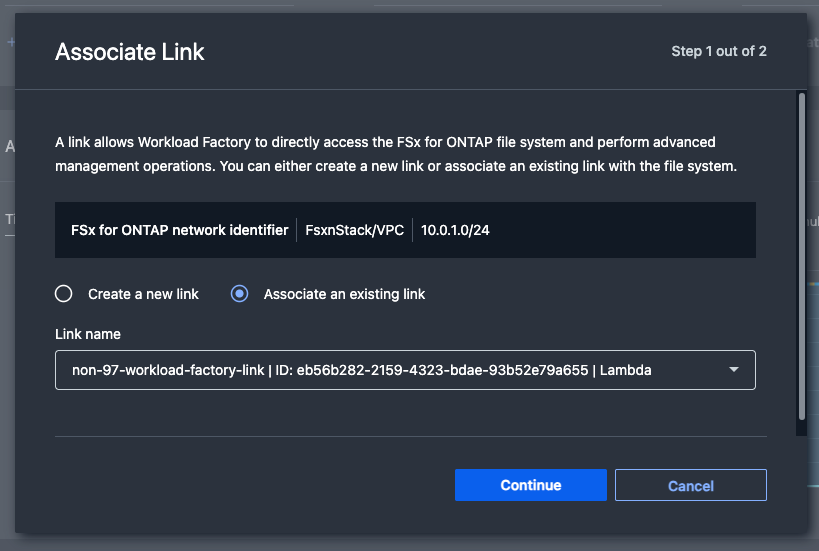Click the 10.0.1.0/24 subnet text
Viewport: 819px width, 551px height.
455,230
